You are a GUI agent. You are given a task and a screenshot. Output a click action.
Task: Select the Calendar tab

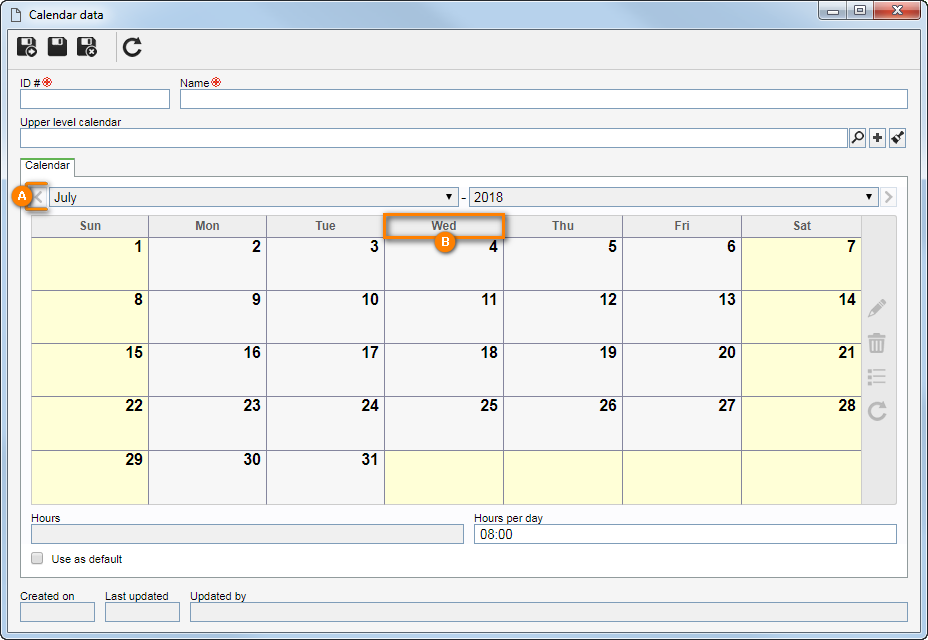pos(47,166)
